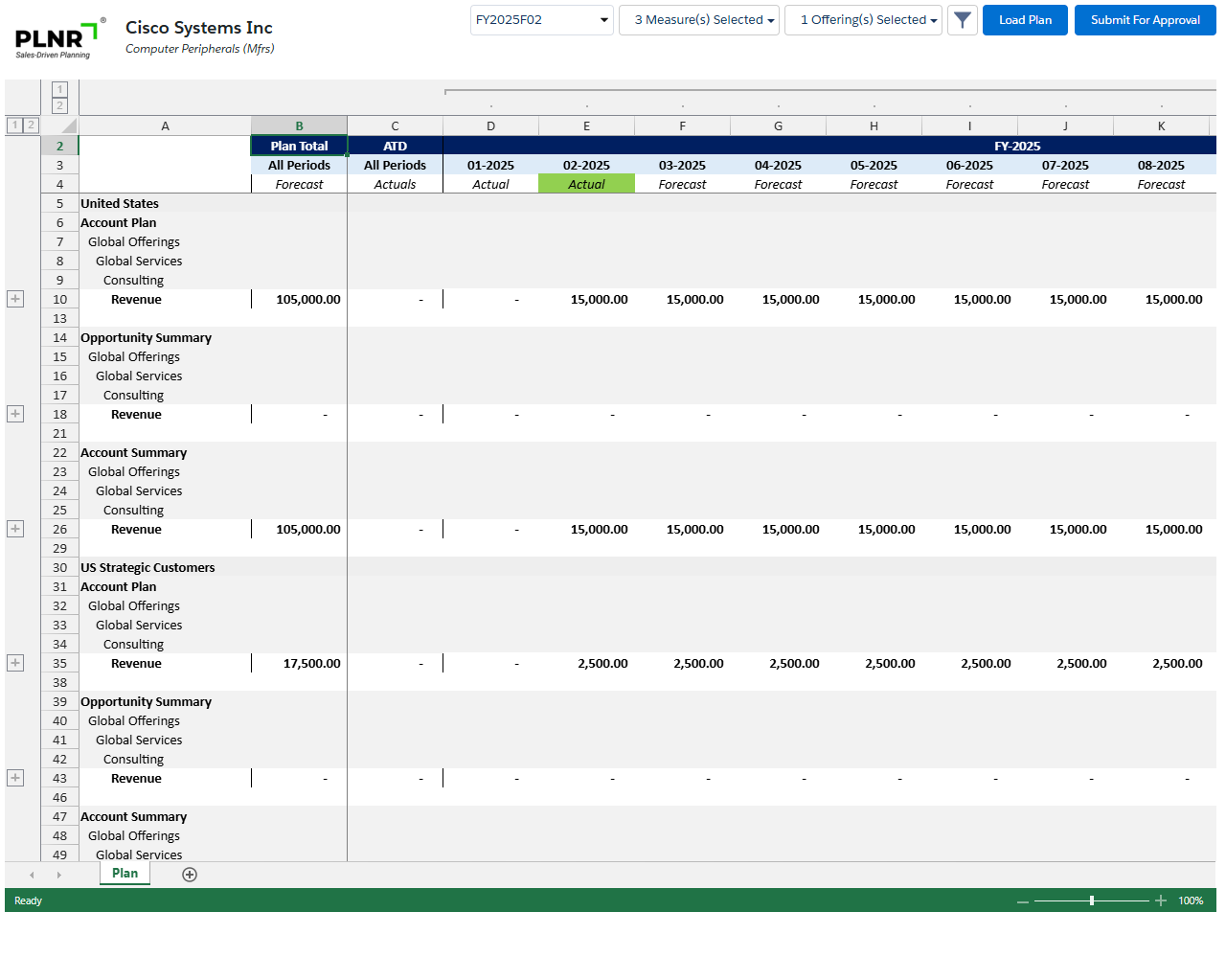
Task: Select column B header
Action: [299, 126]
